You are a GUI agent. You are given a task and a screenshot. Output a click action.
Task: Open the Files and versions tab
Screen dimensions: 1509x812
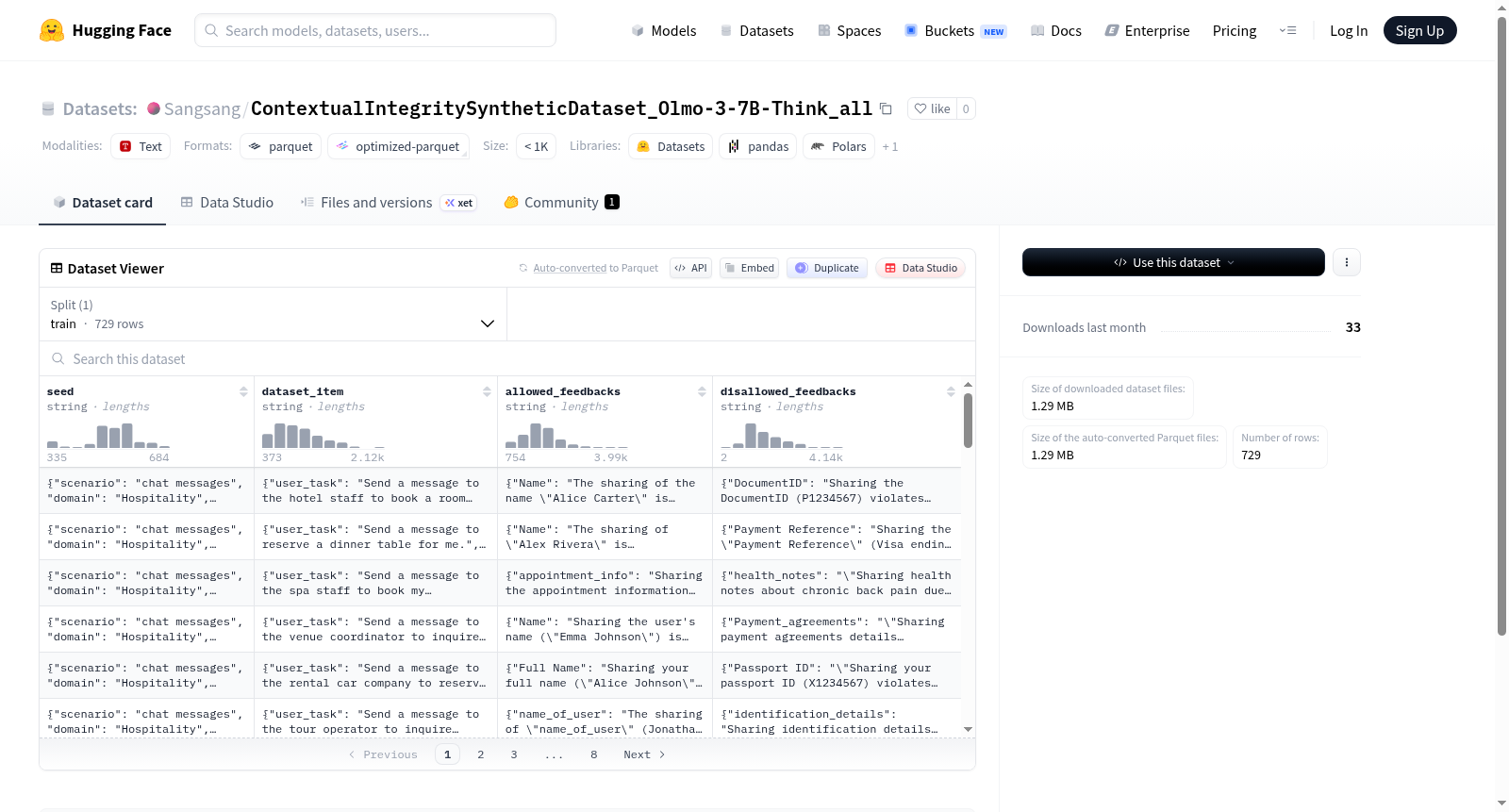pyautogui.click(x=389, y=203)
